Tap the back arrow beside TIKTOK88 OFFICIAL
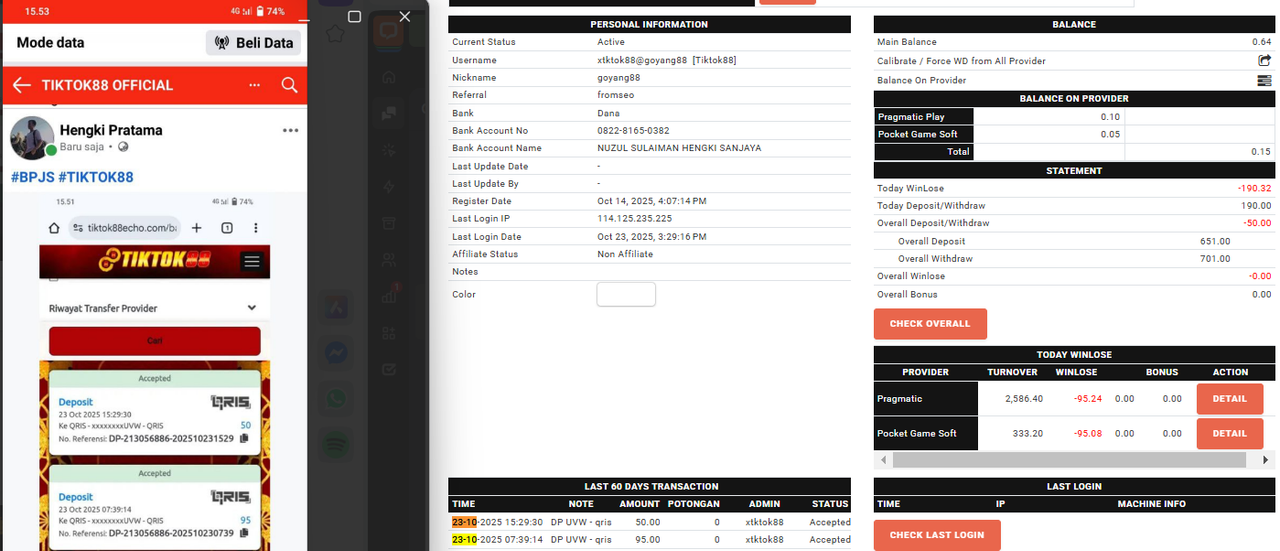This screenshot has height=551, width=1280. tap(21, 85)
